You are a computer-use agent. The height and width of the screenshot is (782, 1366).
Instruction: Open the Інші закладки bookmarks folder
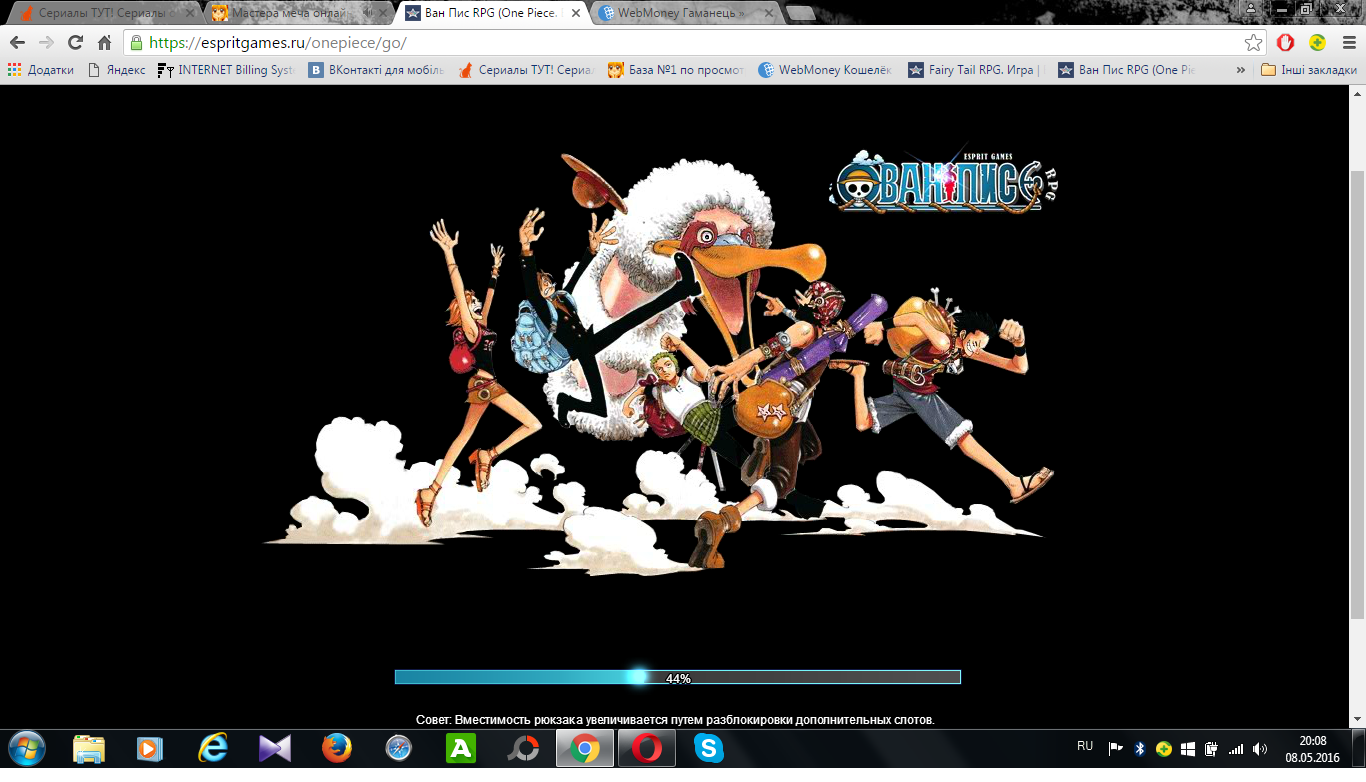[1309, 70]
